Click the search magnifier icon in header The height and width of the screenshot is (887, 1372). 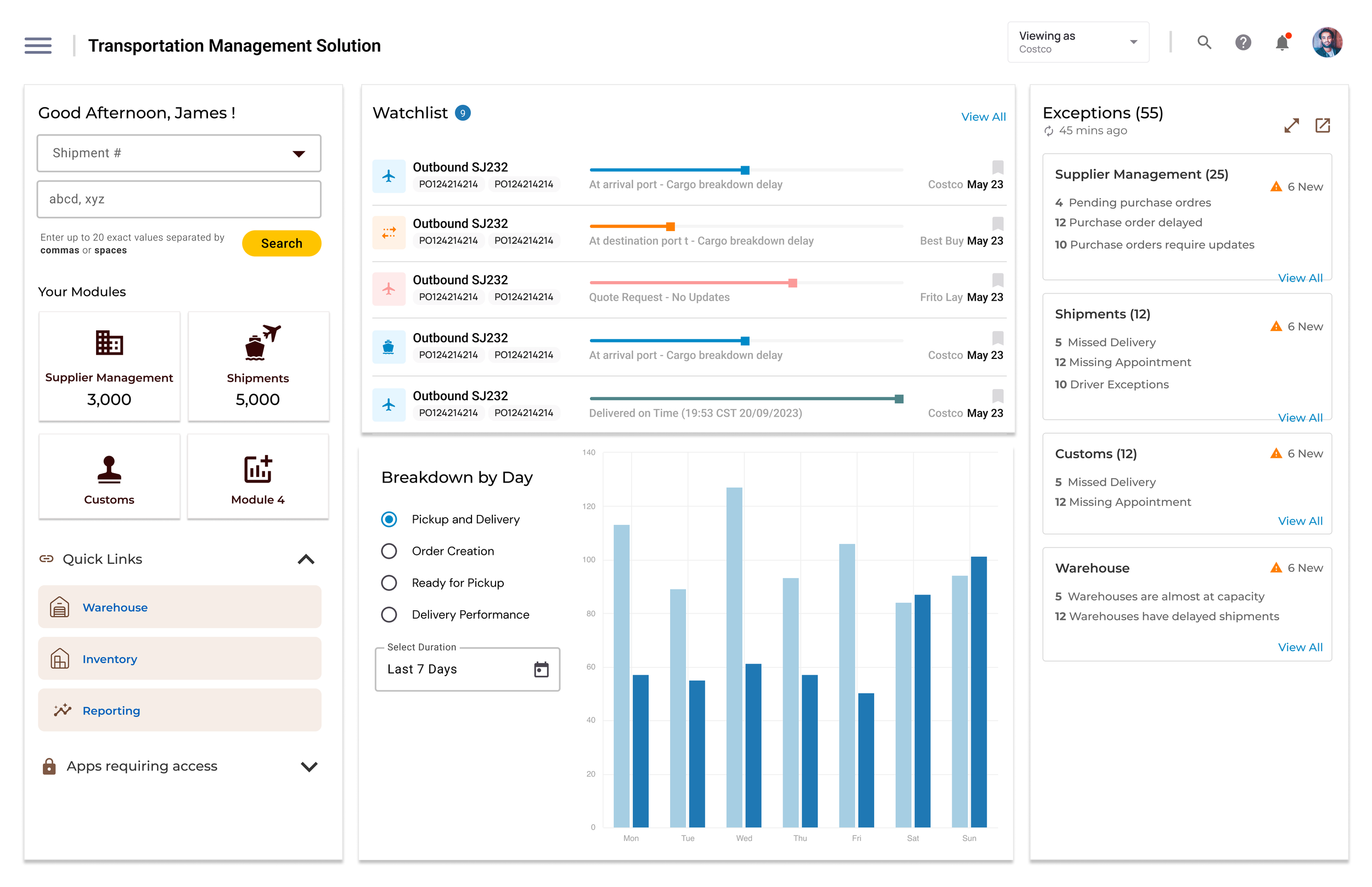1204,43
